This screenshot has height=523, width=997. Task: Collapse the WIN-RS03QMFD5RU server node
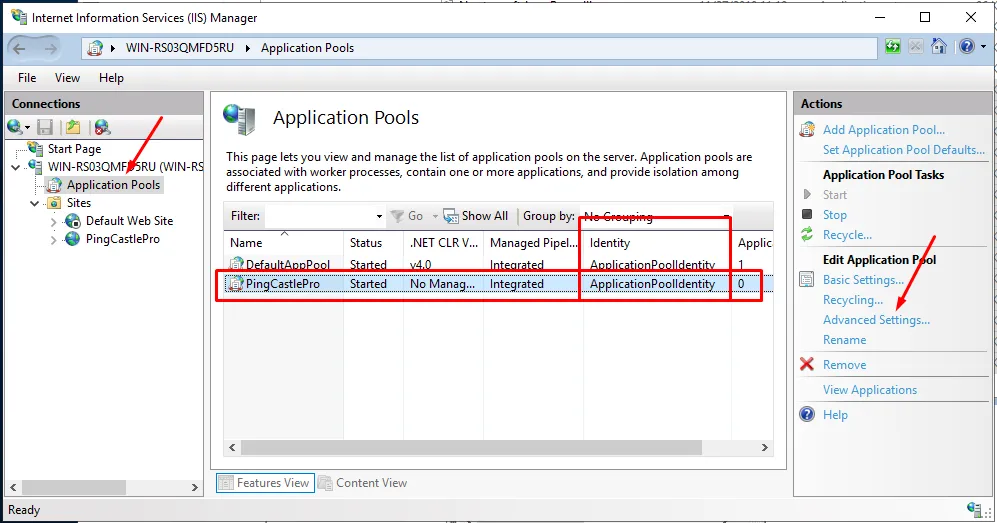point(16,167)
